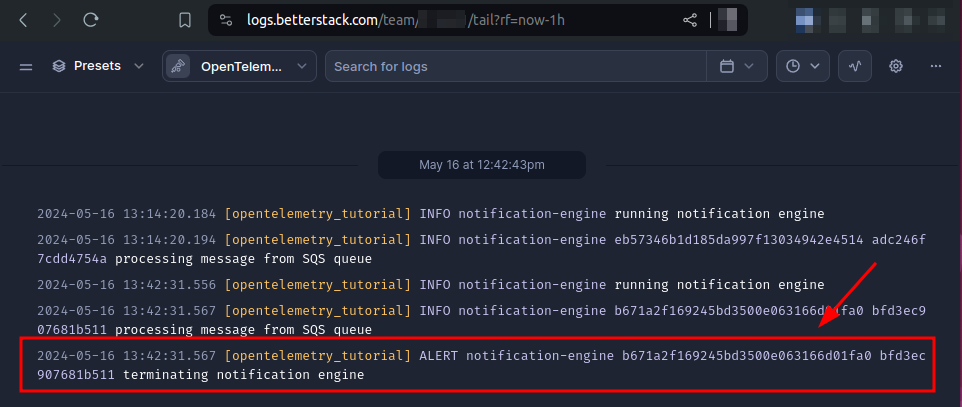The image size is (962, 407).
Task: Open the three-dot more options menu
Action: [x=936, y=66]
